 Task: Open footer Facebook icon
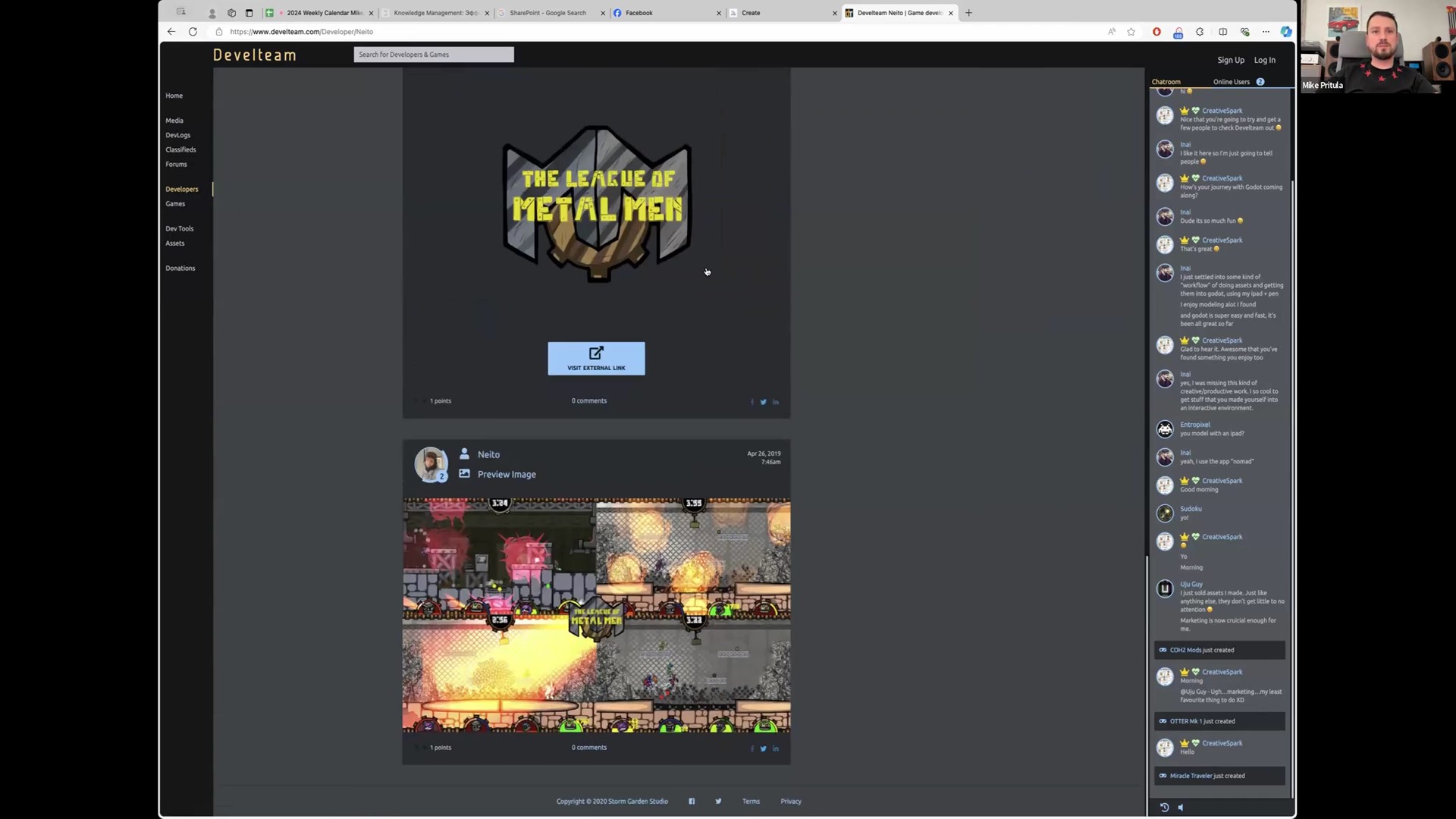point(692,801)
